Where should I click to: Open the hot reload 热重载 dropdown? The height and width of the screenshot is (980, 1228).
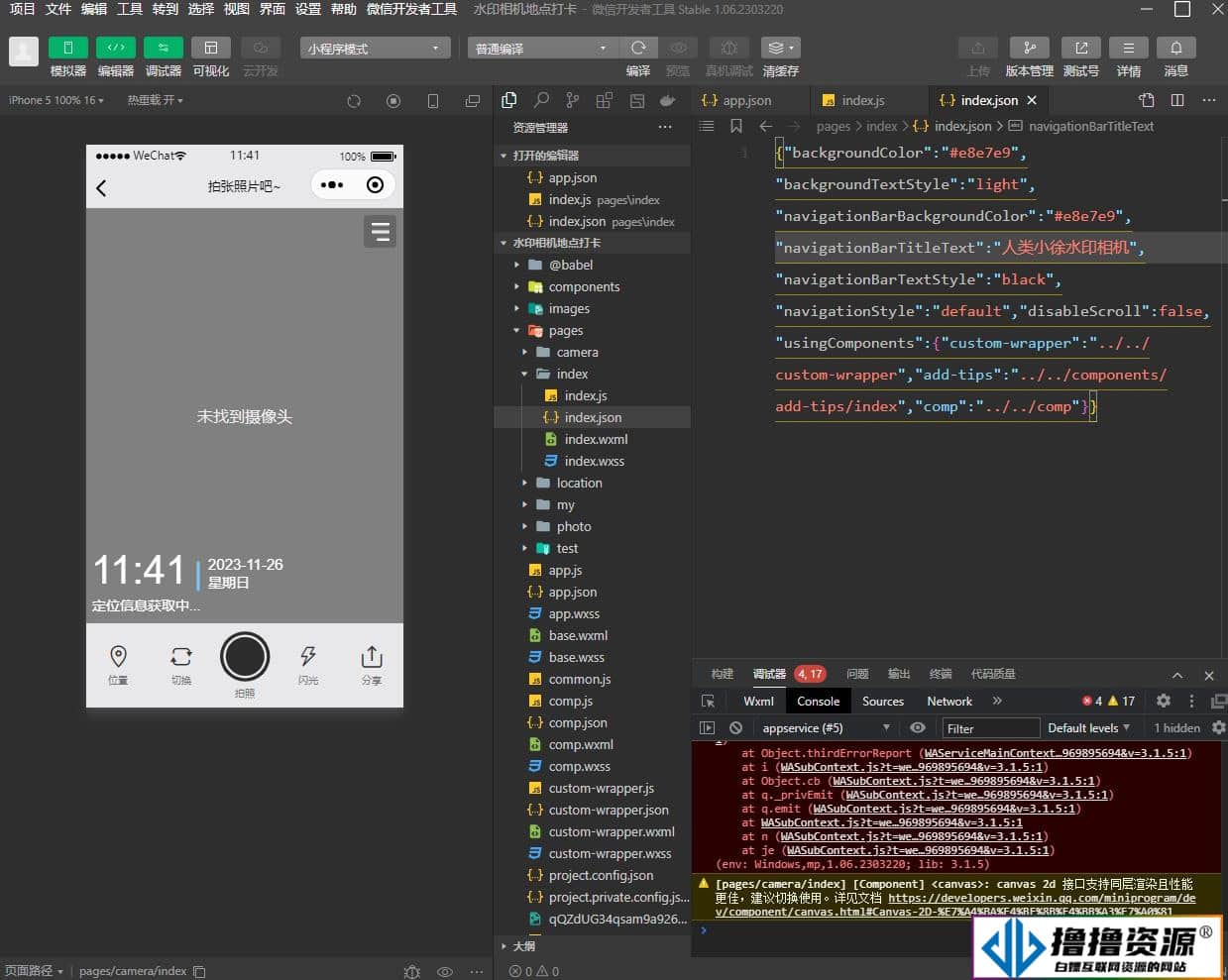point(156,100)
